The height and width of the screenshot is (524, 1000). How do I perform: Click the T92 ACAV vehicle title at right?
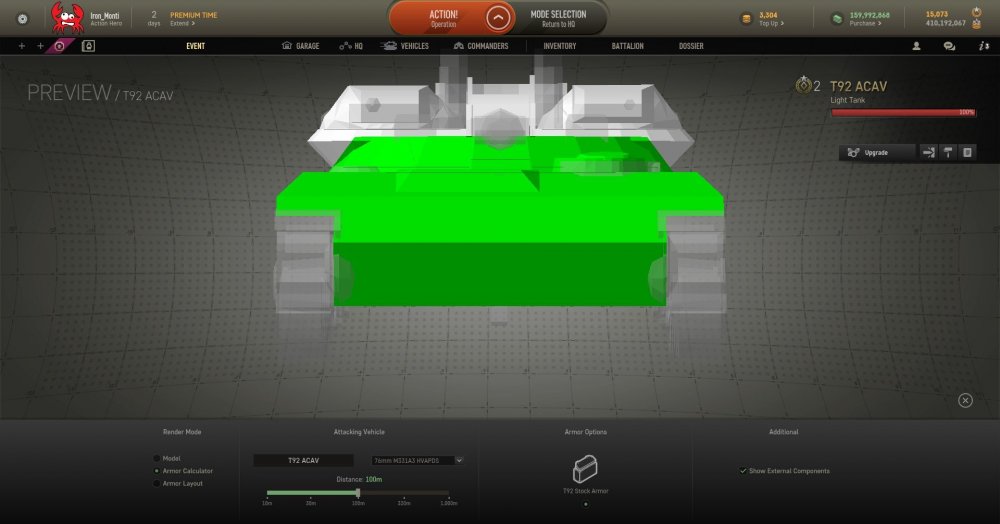[858, 86]
